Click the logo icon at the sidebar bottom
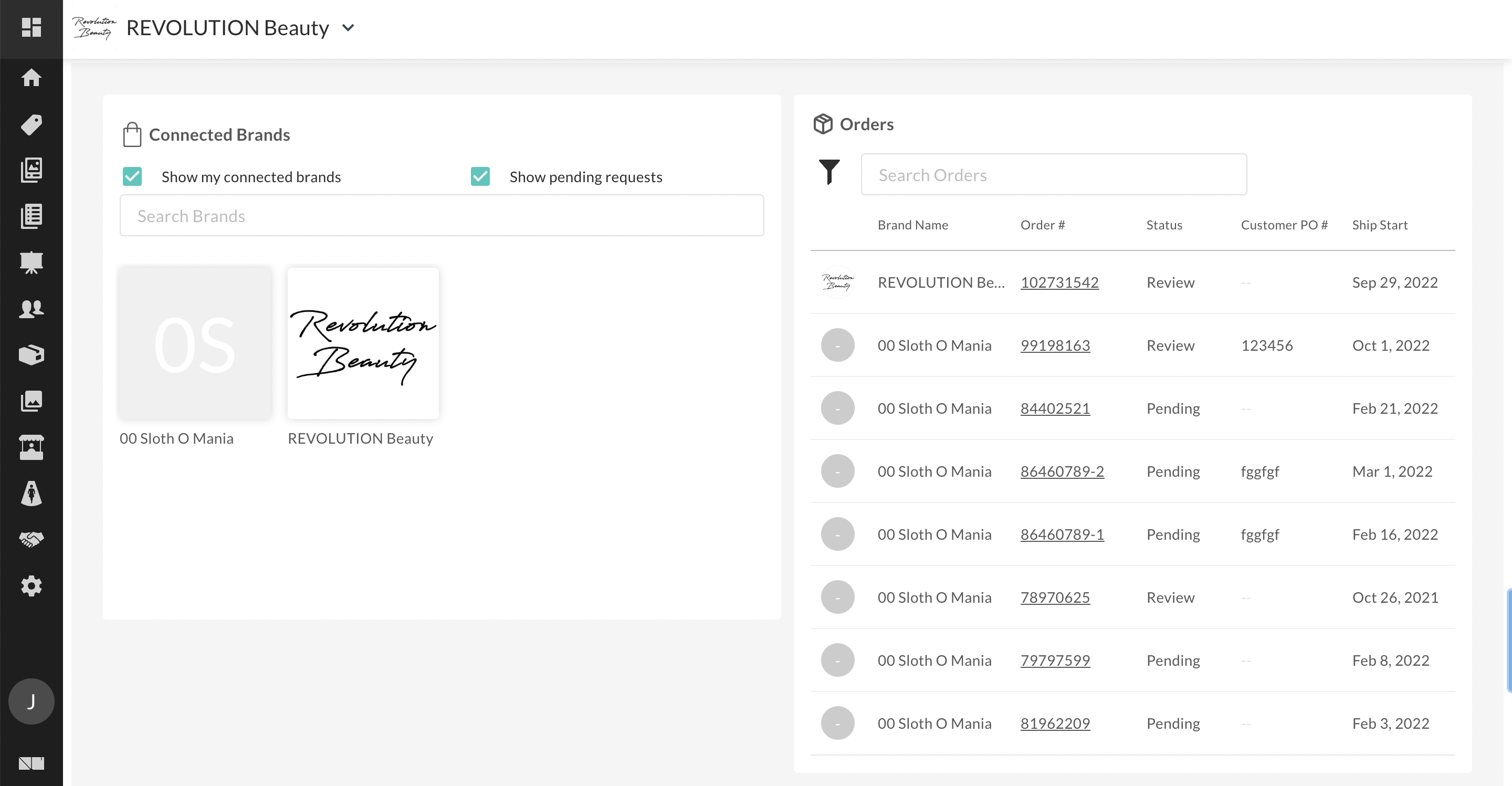The image size is (1512, 786). (x=31, y=763)
